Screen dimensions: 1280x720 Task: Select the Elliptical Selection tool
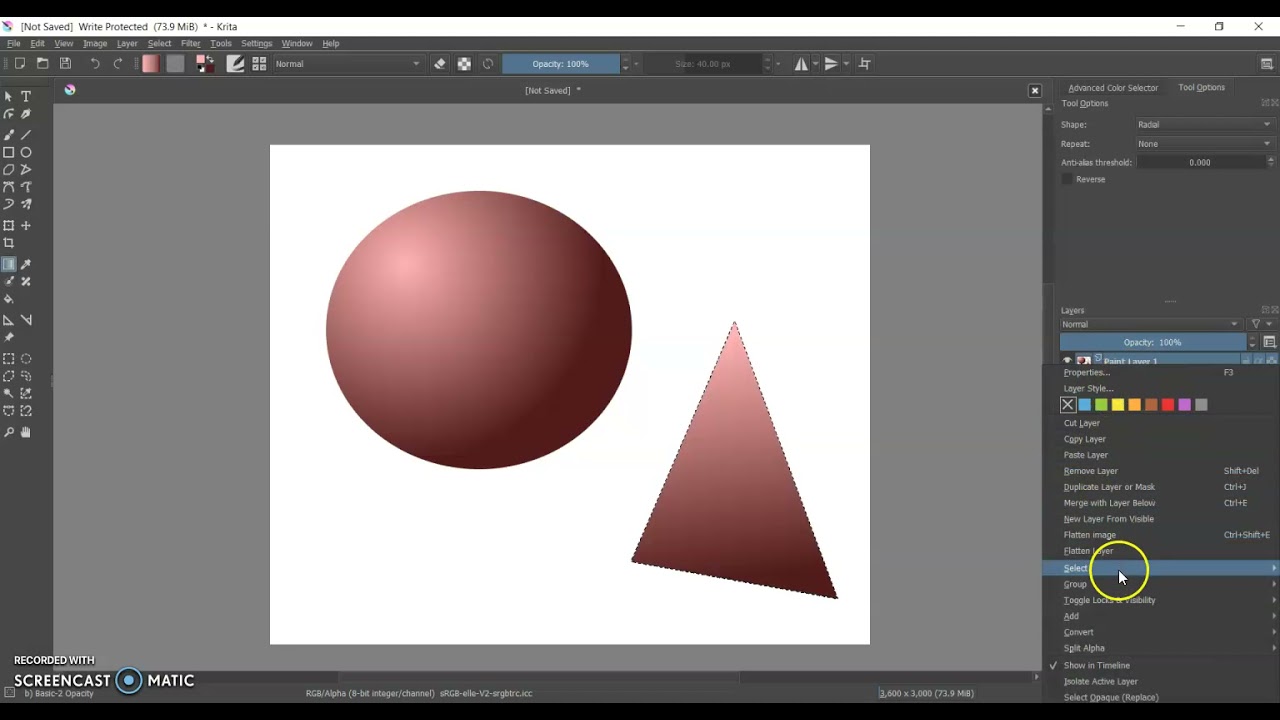point(26,359)
